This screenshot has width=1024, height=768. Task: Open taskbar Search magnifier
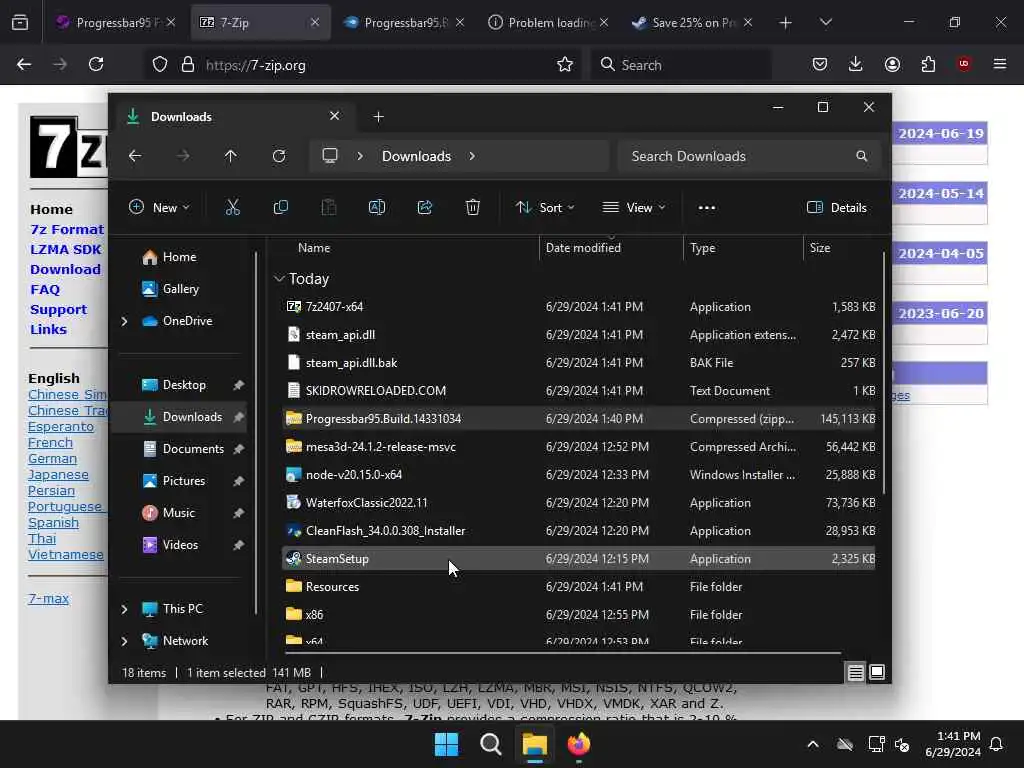490,744
